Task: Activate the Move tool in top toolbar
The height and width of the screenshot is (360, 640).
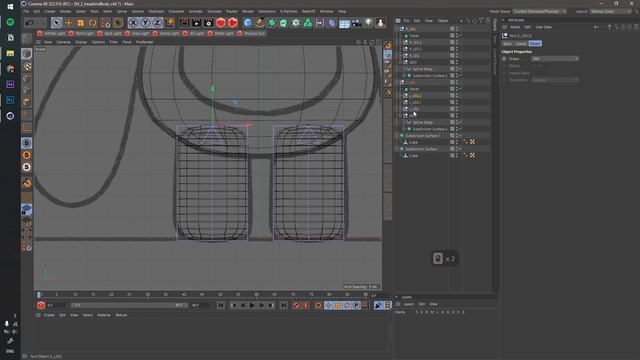Action: [69, 23]
